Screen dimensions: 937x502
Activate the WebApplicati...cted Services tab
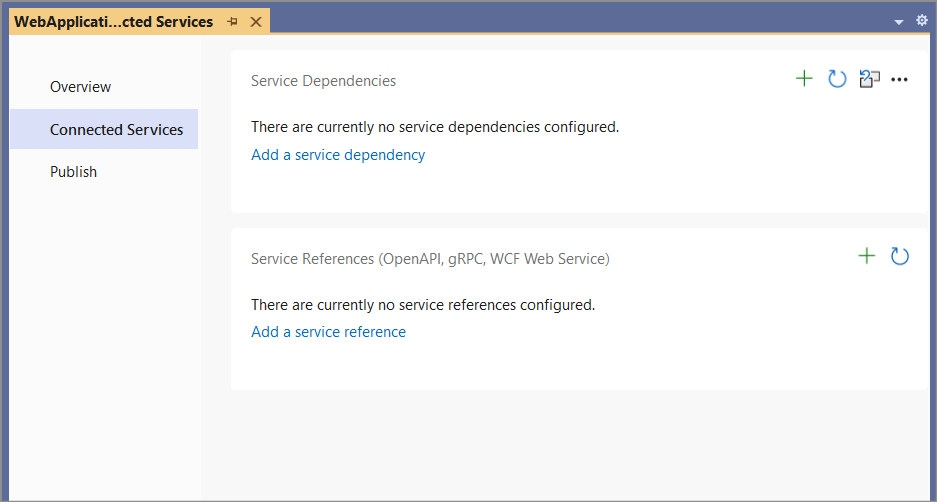113,21
